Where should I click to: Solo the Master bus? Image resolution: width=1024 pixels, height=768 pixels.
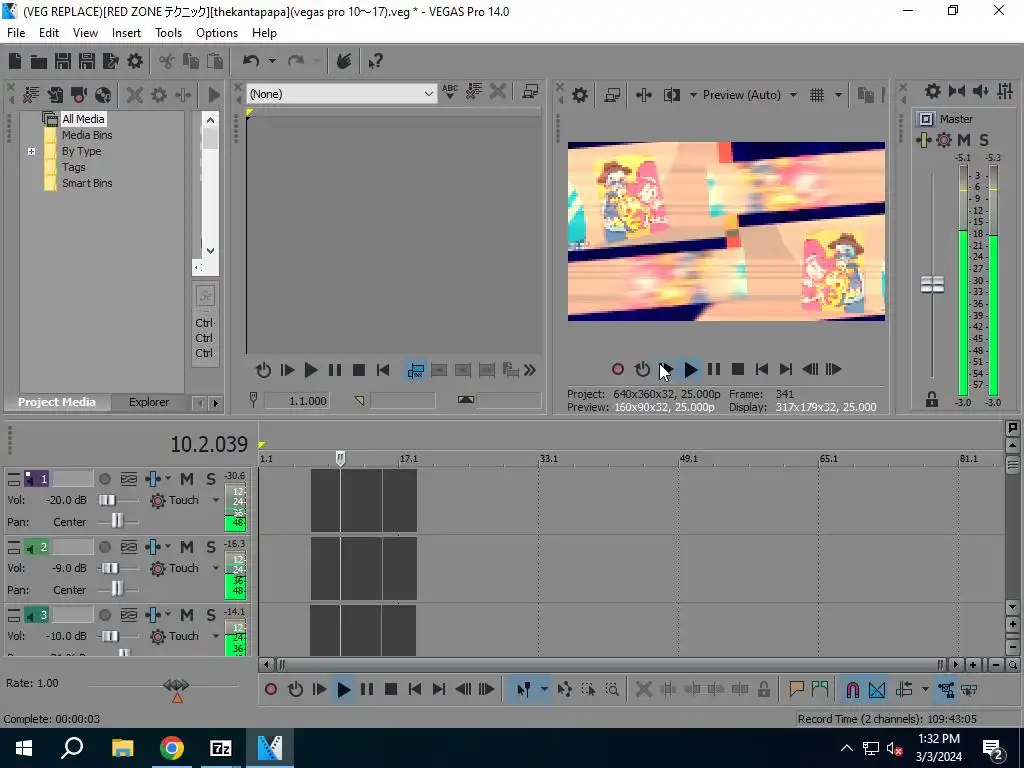click(984, 139)
